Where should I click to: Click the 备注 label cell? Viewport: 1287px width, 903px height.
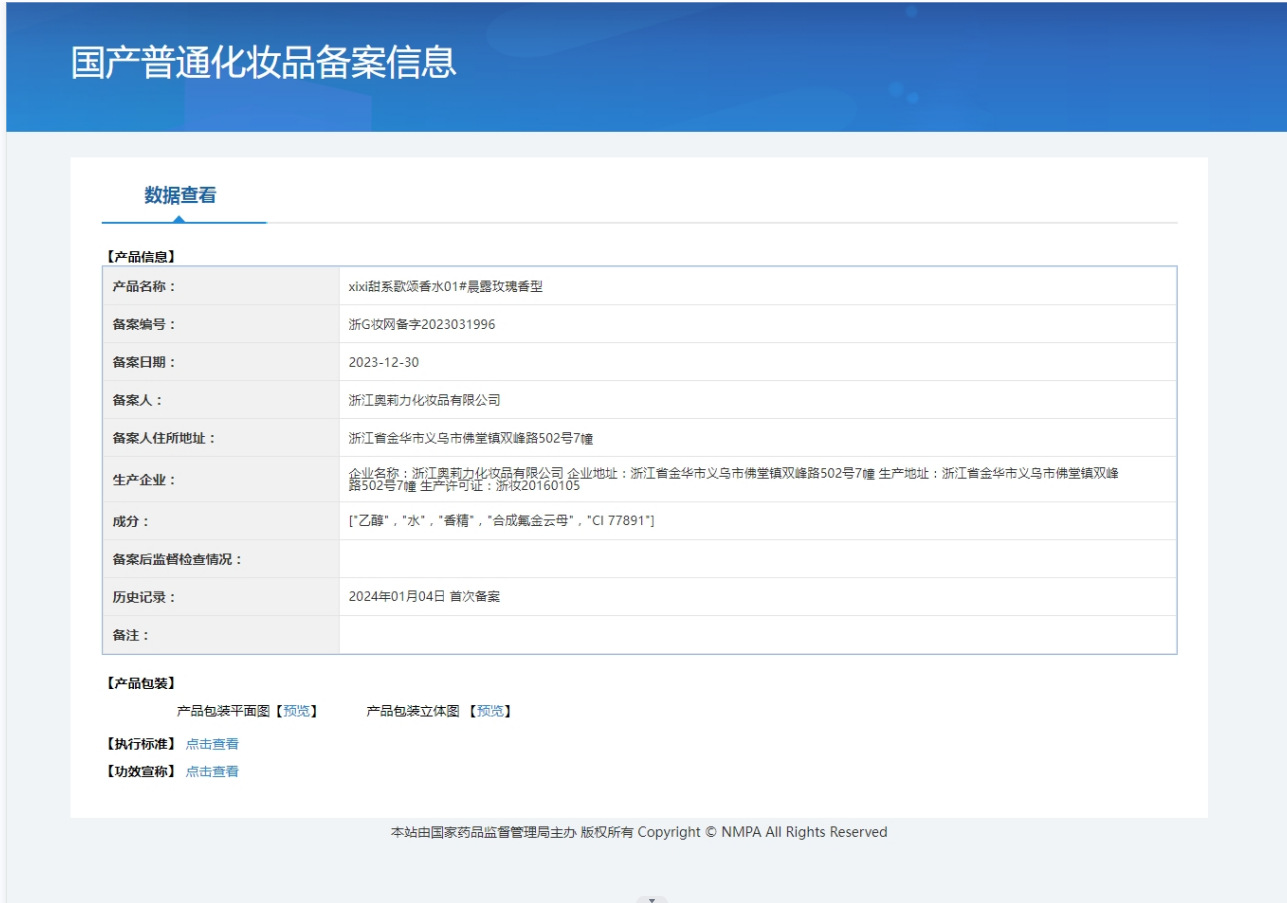(221, 635)
